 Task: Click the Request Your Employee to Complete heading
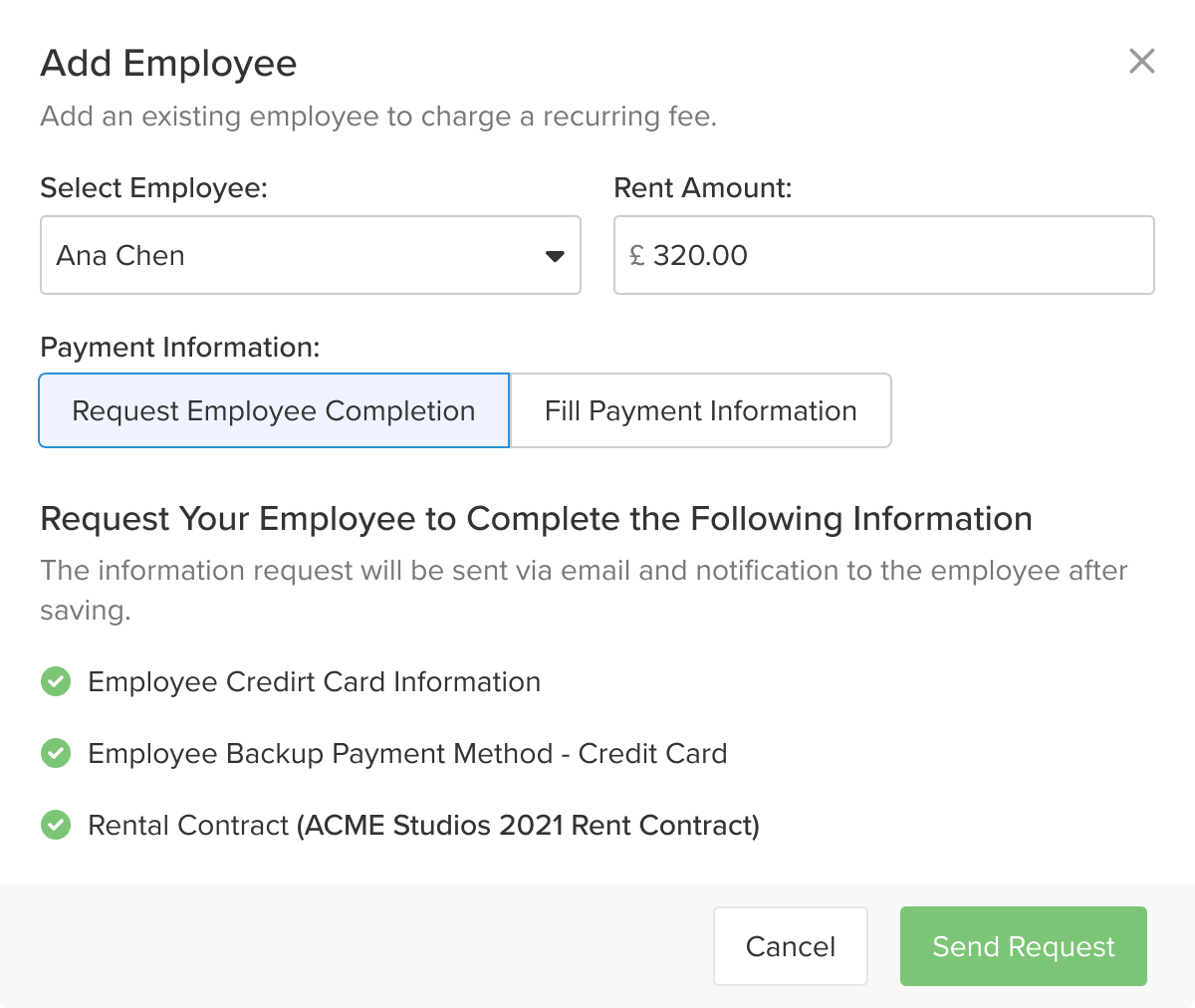536,519
